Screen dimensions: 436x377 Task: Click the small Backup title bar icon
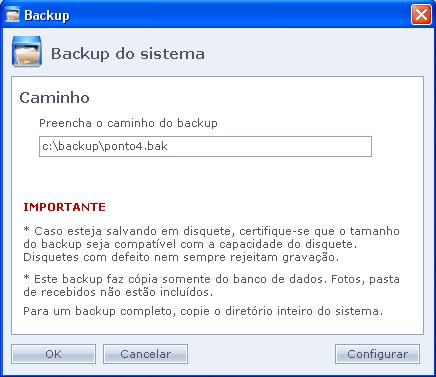pos(13,15)
